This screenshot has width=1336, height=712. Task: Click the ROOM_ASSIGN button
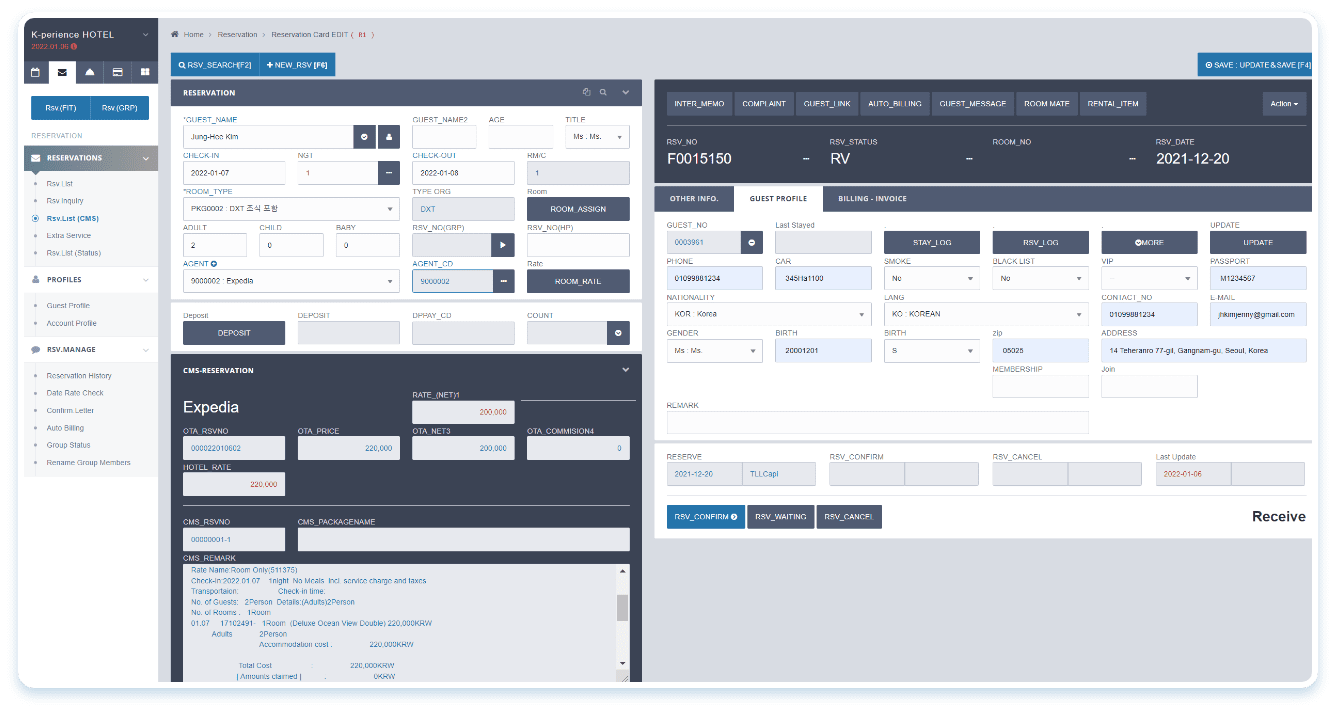(x=578, y=209)
